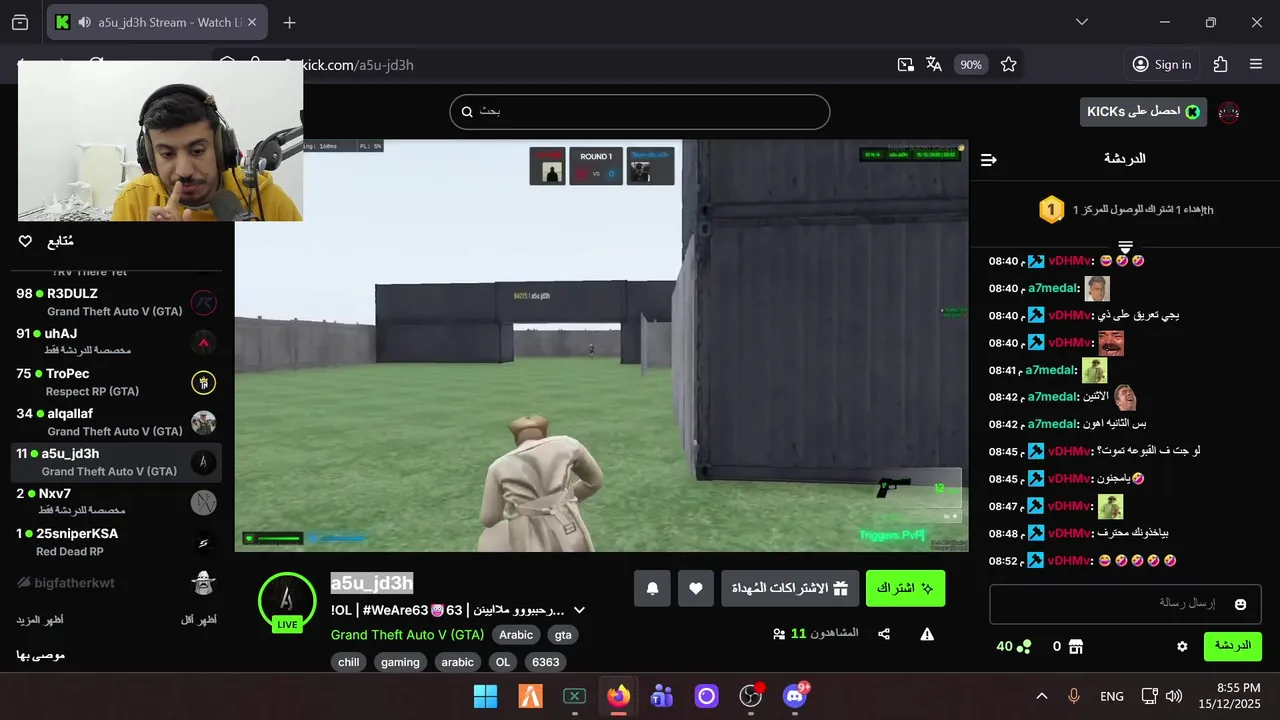
Task: Click the green subscribe button
Action: pyautogui.click(x=905, y=588)
